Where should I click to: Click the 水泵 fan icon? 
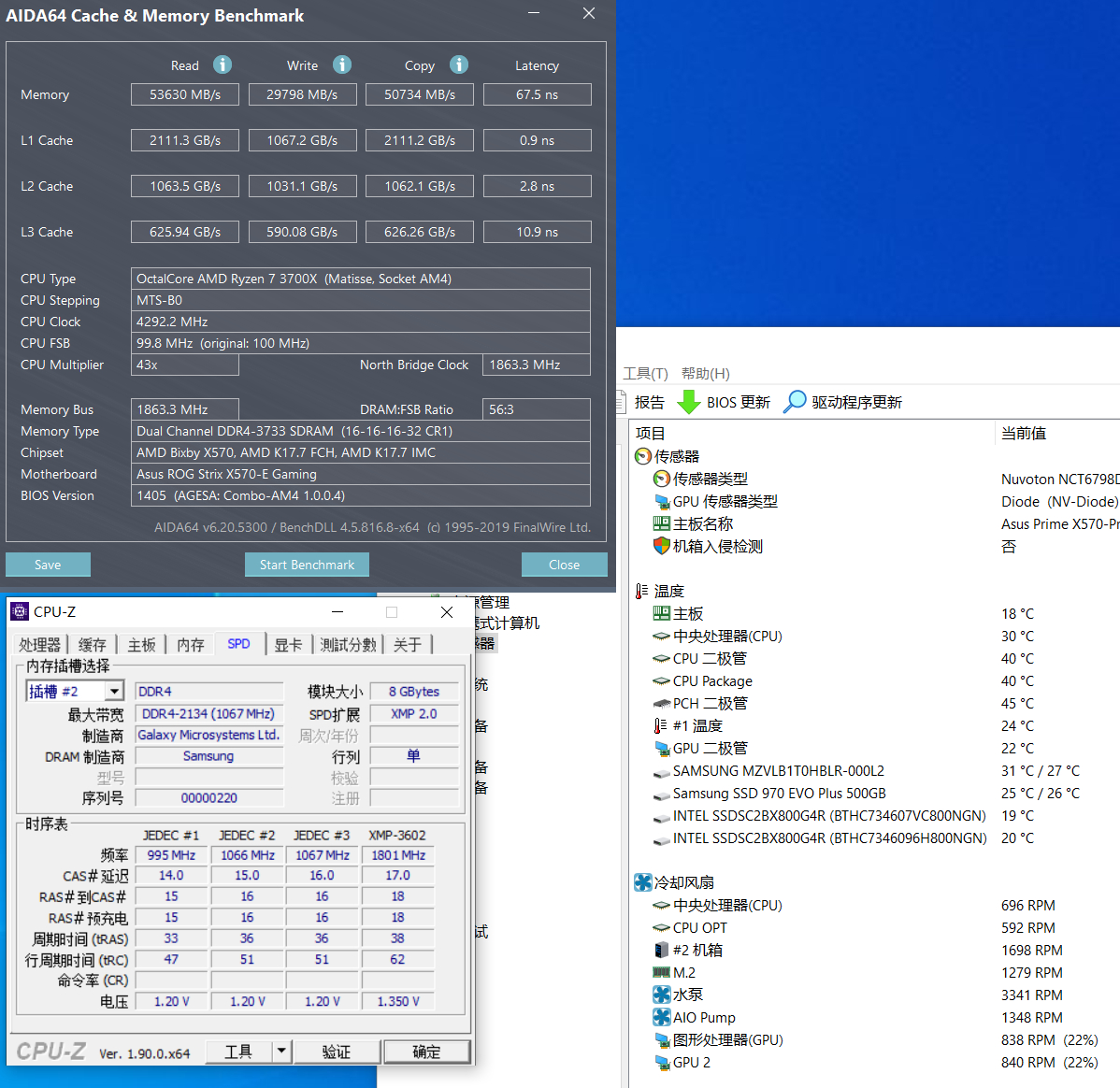point(661,995)
